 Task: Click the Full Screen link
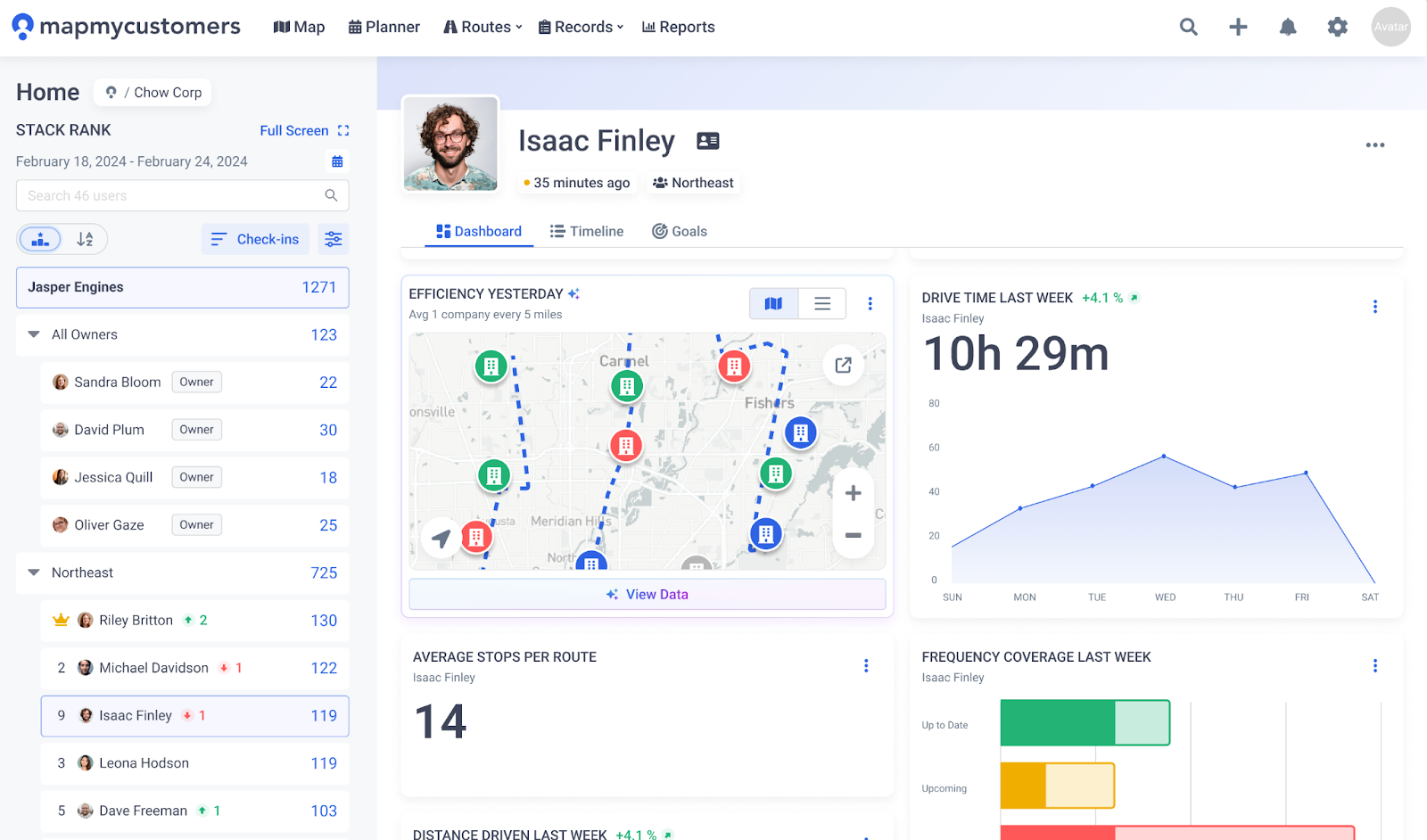[294, 130]
